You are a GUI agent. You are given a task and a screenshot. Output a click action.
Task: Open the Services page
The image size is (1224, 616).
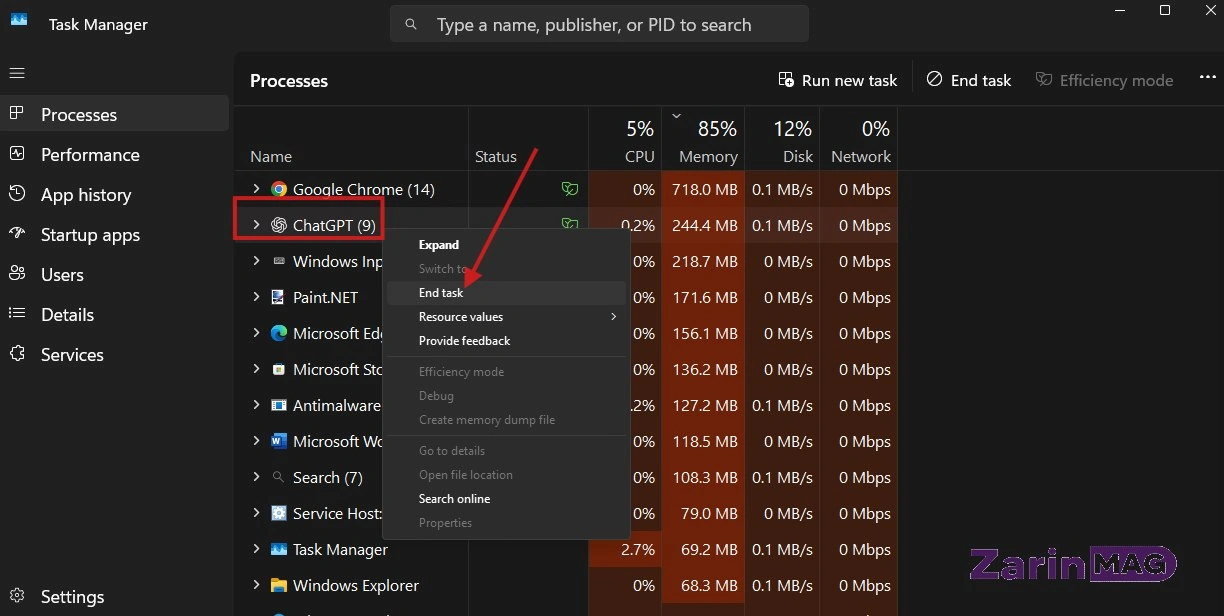115,355
